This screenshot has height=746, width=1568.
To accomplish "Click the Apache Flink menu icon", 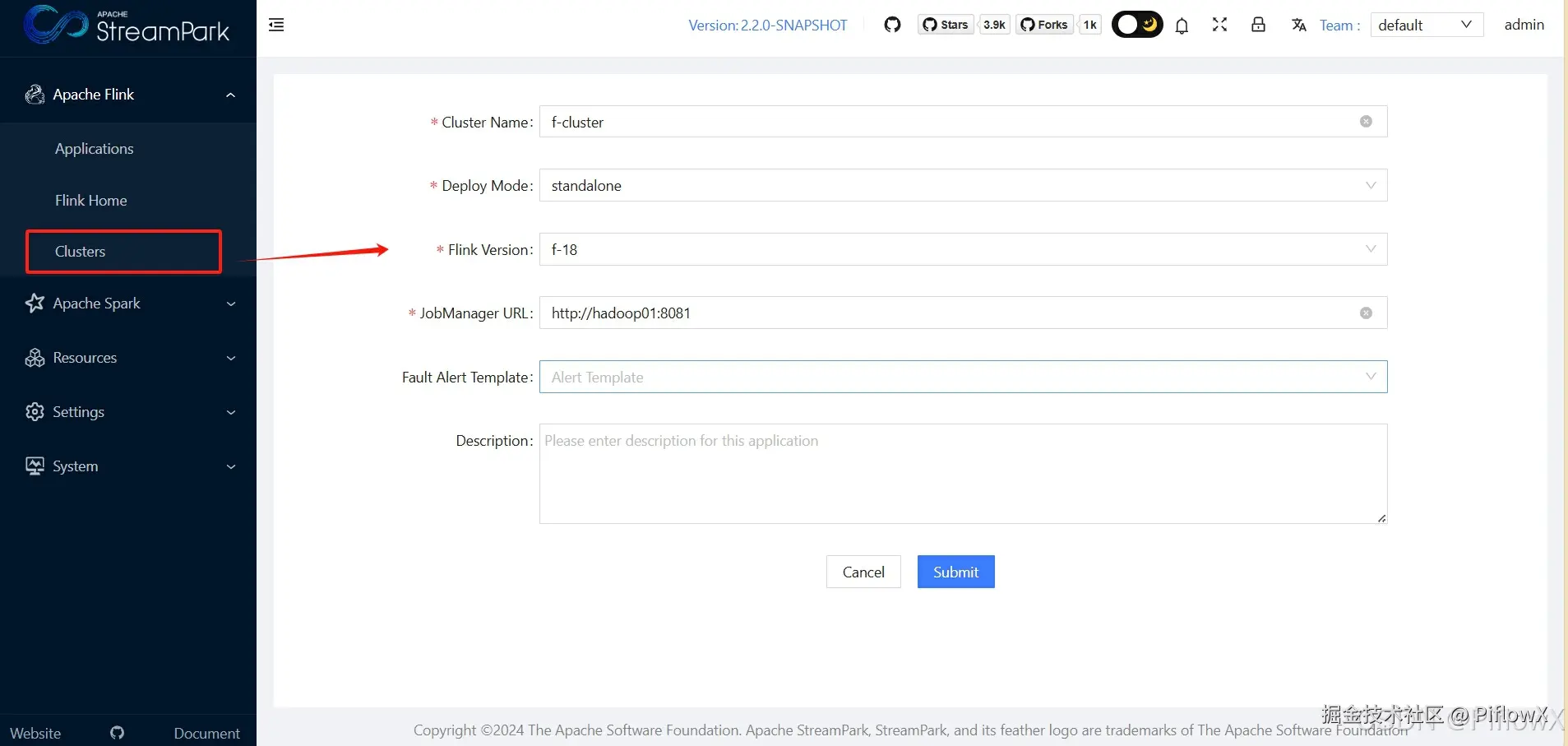I will point(35,95).
